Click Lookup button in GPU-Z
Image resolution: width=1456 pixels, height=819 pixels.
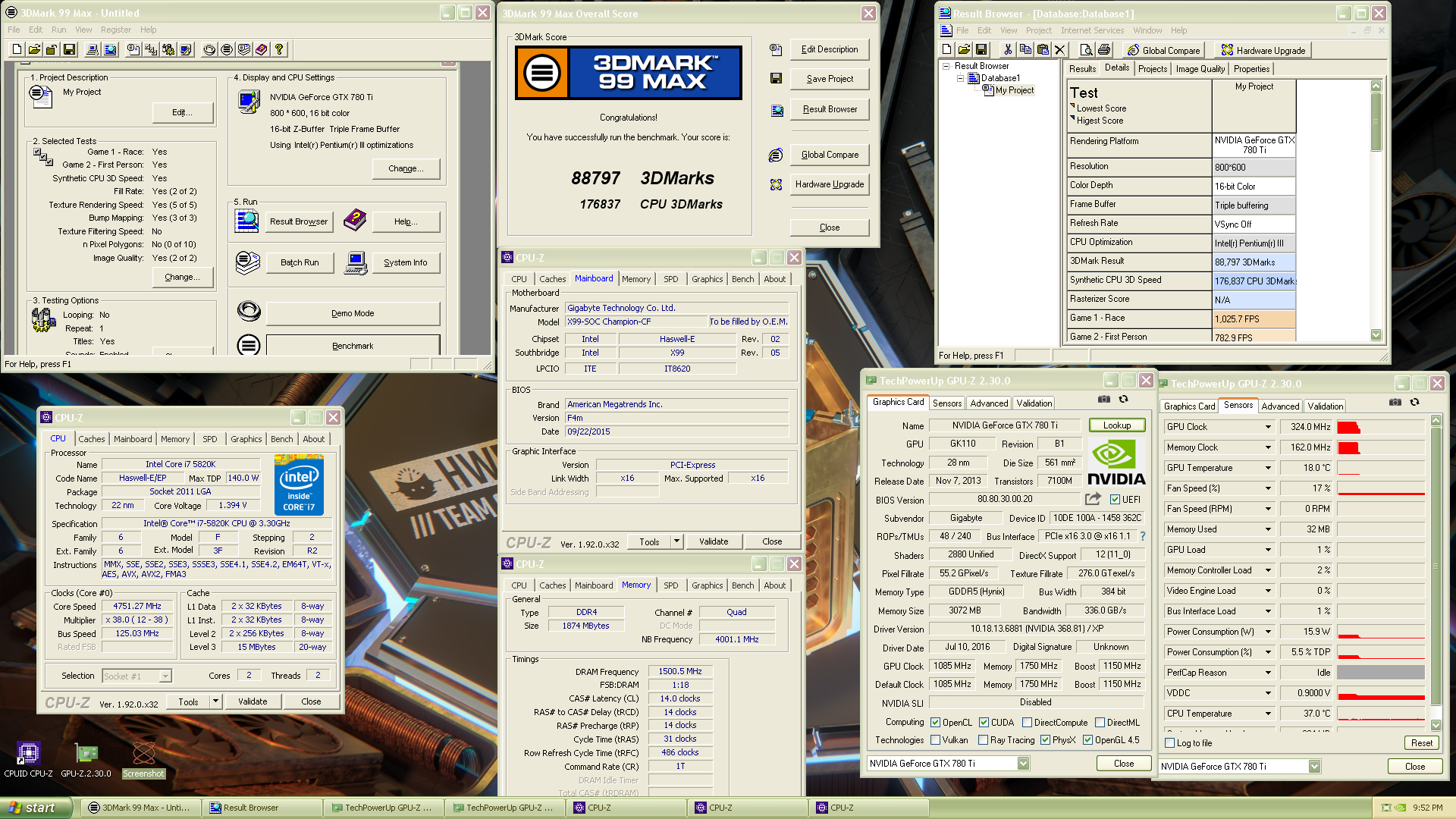[x=1116, y=425]
